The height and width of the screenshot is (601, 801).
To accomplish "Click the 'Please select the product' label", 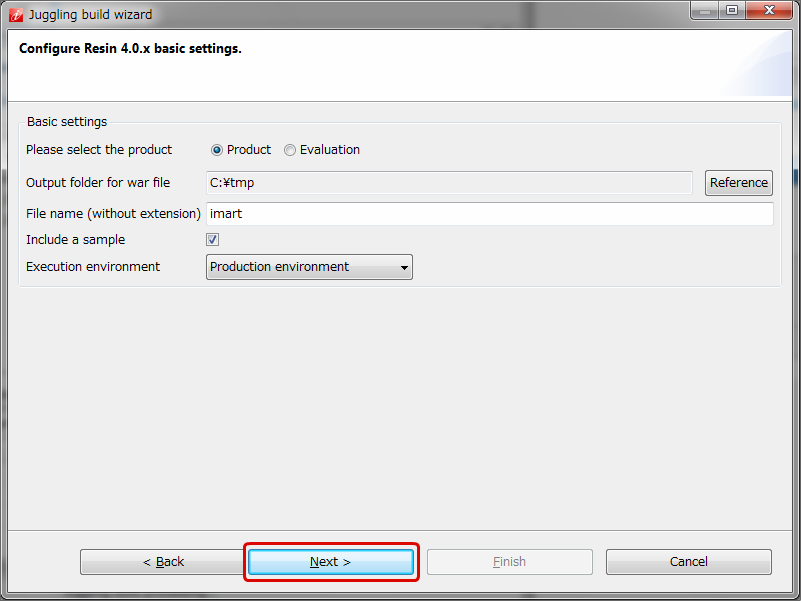I will tap(99, 150).
